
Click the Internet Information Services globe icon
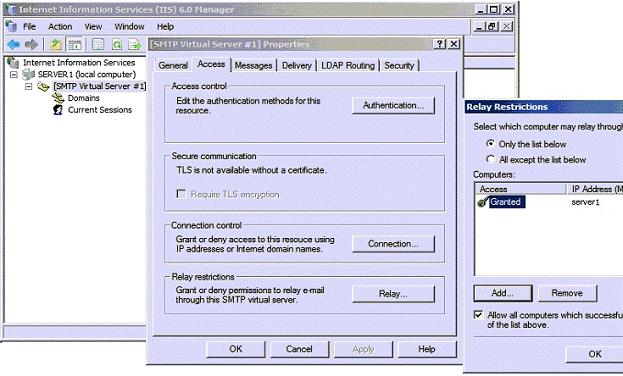[13, 62]
